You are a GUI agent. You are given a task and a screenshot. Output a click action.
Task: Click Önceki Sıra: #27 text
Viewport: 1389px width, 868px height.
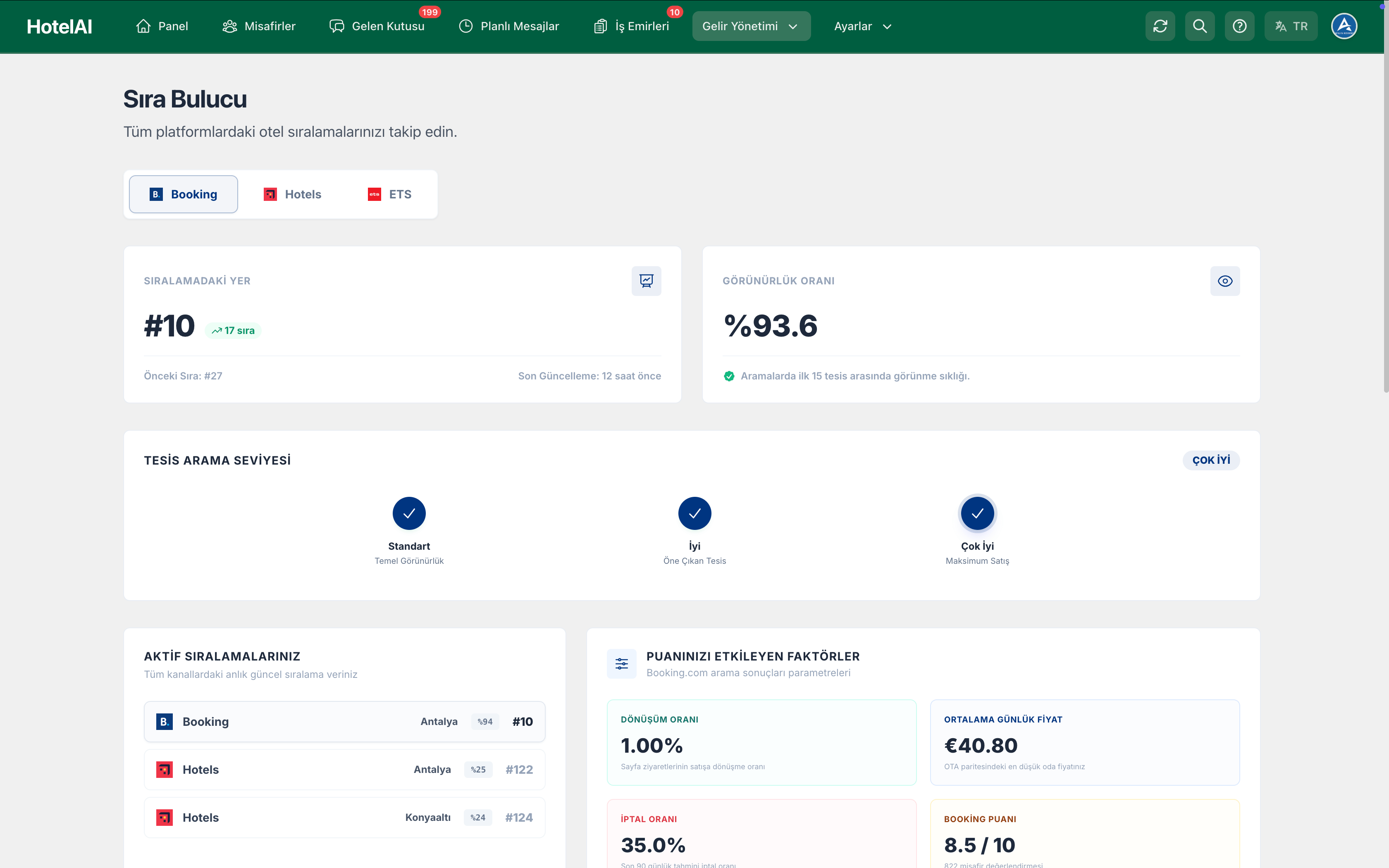tap(183, 376)
